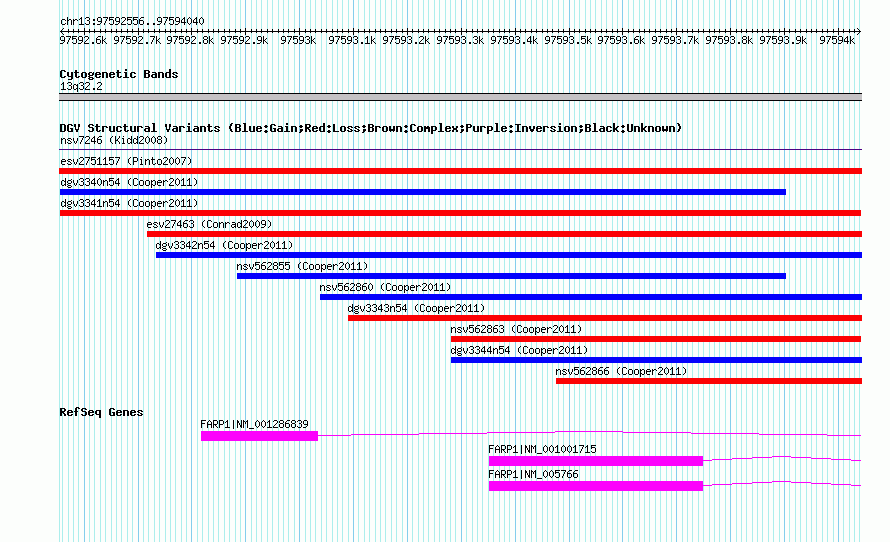
Task: Click the red esv27463 loss bar
Action: pyautogui.click(x=505, y=234)
